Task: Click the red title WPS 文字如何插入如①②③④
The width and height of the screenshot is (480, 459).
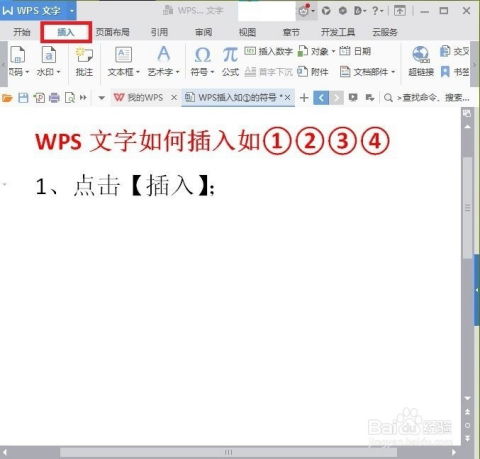Action: click(x=212, y=141)
